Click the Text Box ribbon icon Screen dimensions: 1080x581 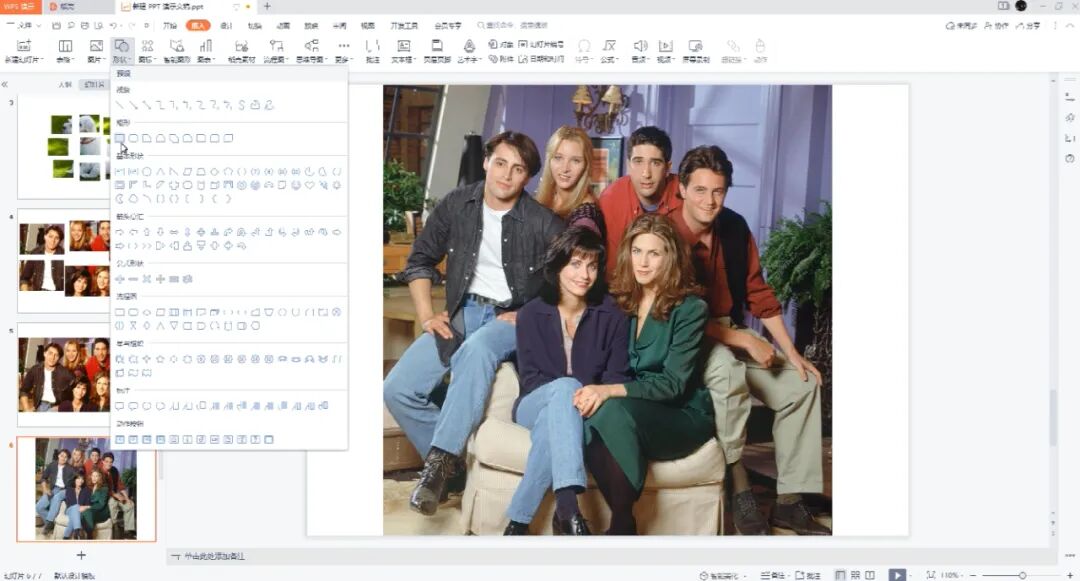404,51
